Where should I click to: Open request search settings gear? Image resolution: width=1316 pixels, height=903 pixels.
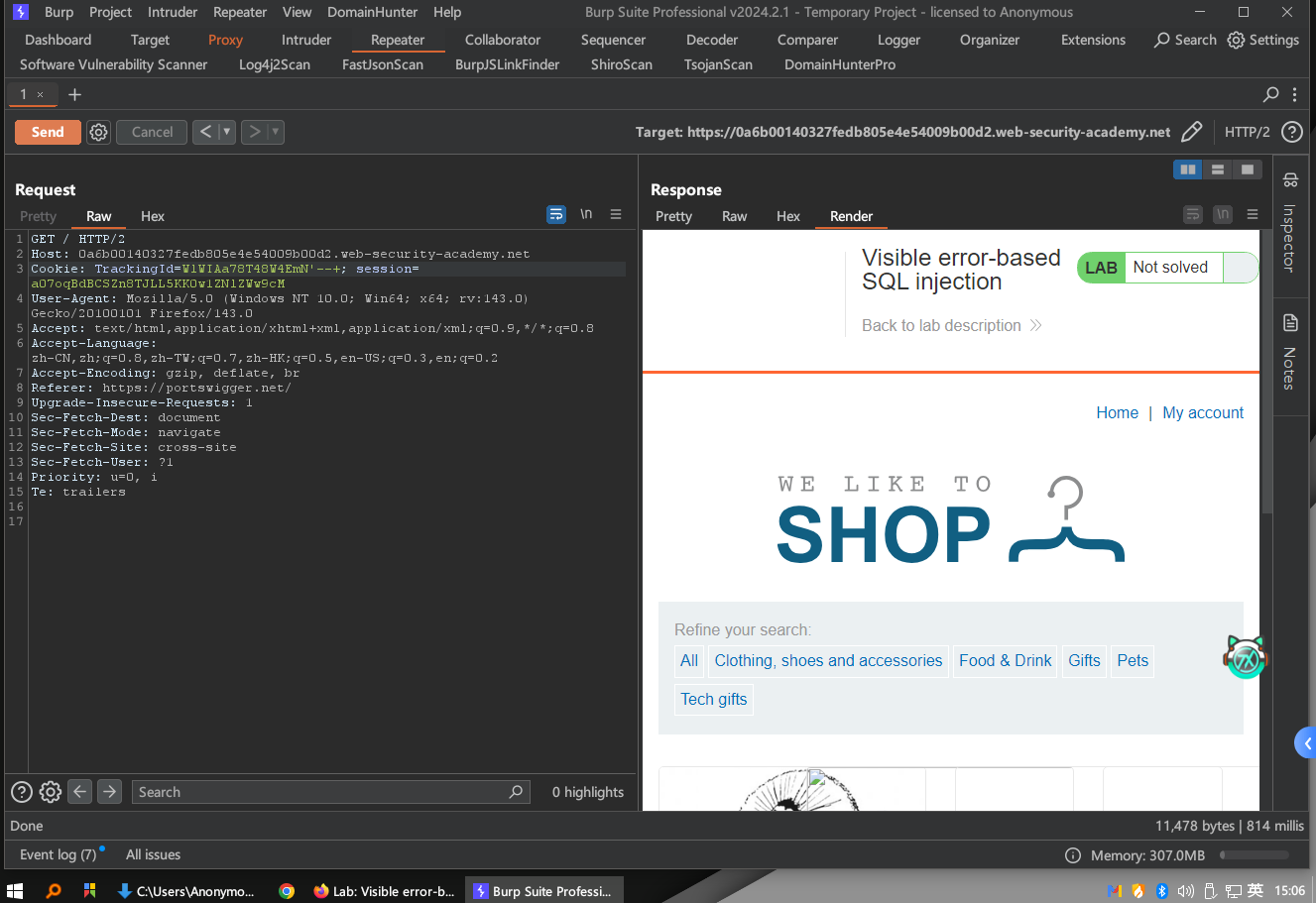[51, 792]
